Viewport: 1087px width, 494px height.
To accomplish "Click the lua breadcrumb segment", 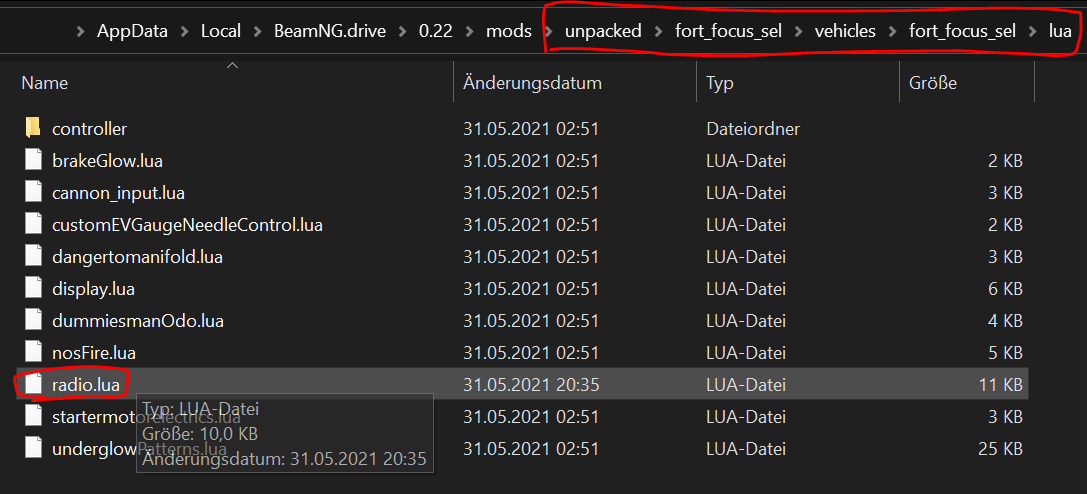I will pos(1060,31).
